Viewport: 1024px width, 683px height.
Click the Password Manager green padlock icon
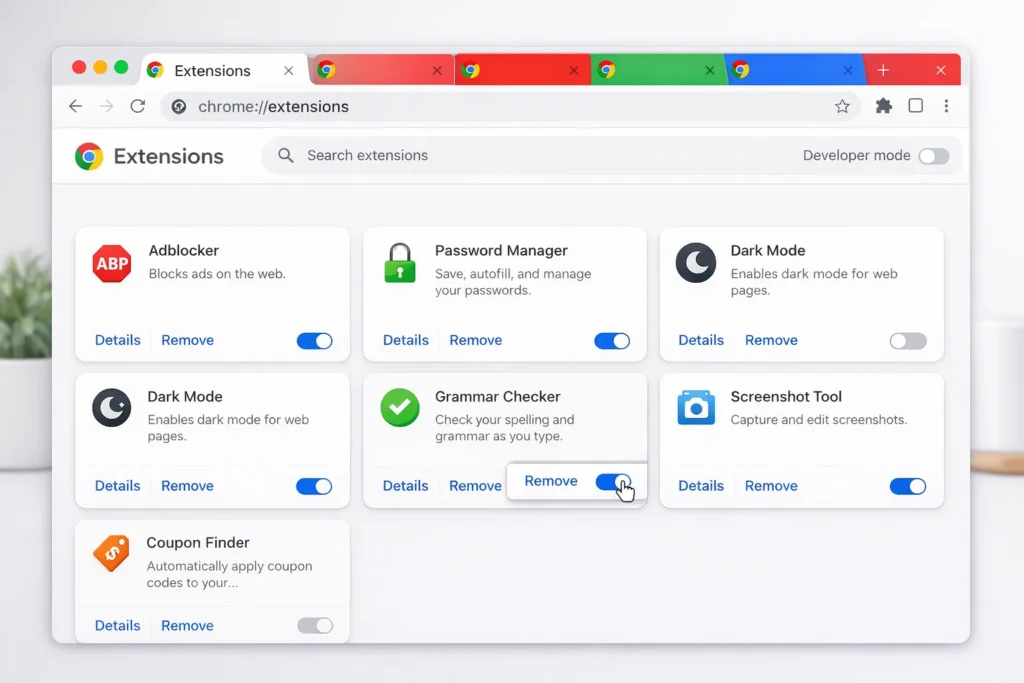(x=400, y=264)
